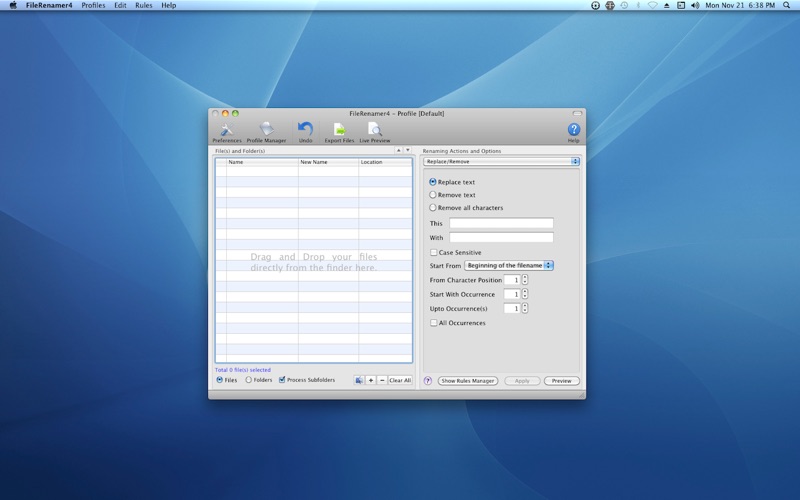Open the Rules menu
Viewport: 800px width, 500px height.
point(144,5)
